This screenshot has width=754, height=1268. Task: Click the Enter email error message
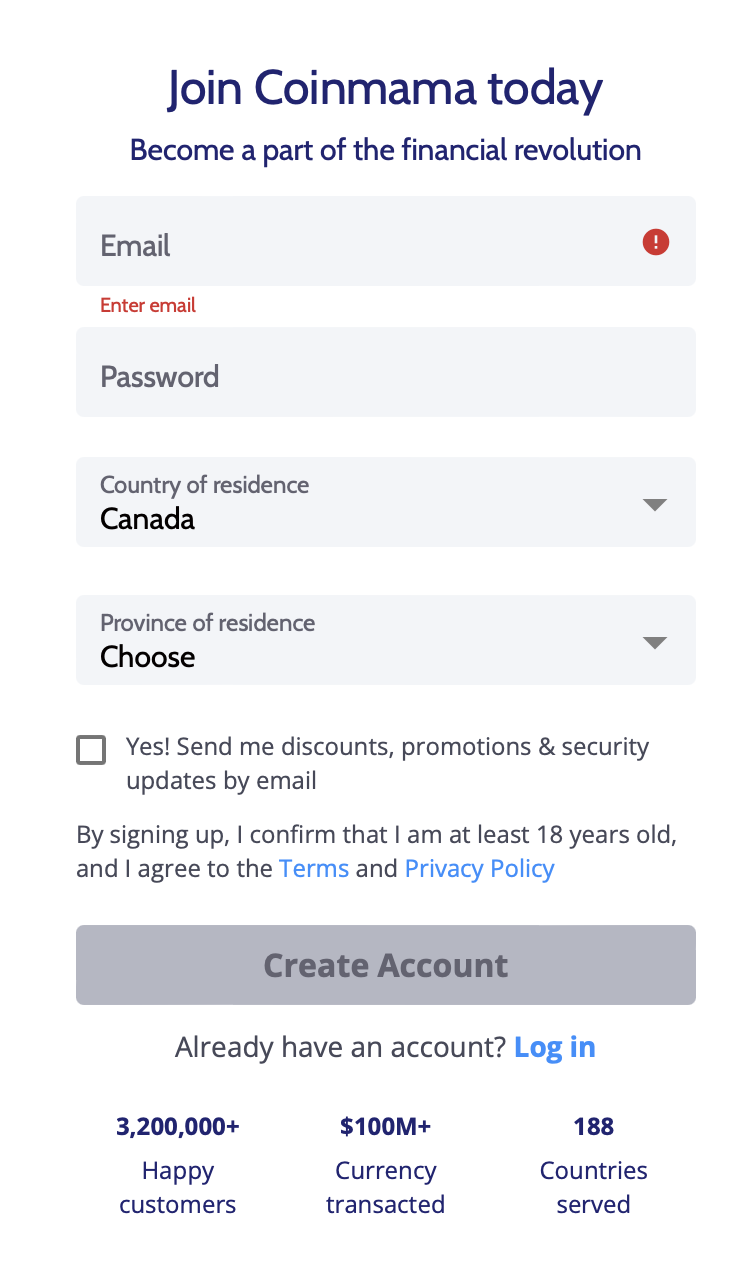[x=147, y=305]
